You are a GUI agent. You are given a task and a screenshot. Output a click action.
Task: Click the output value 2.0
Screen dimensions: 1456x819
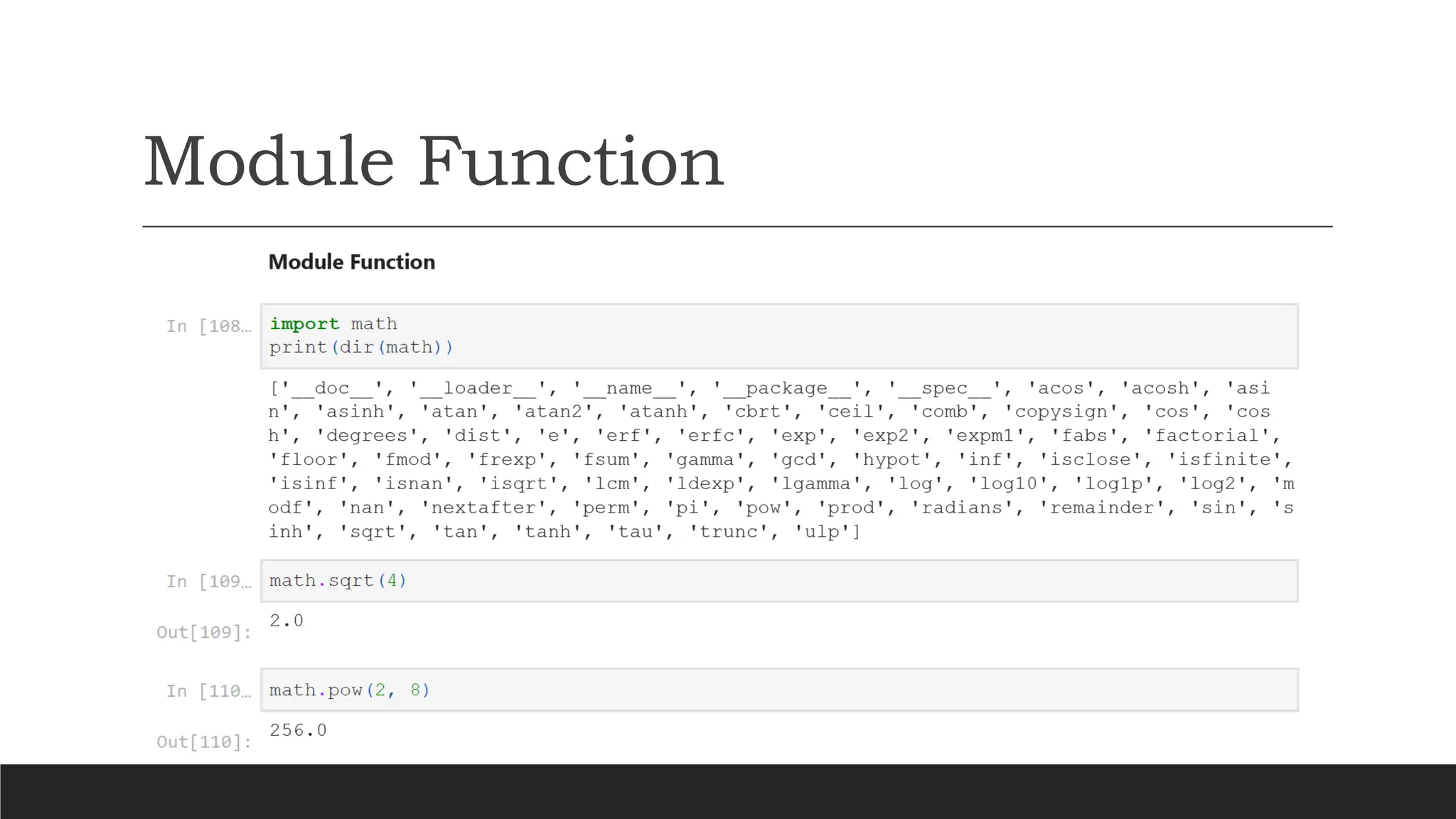[287, 621]
